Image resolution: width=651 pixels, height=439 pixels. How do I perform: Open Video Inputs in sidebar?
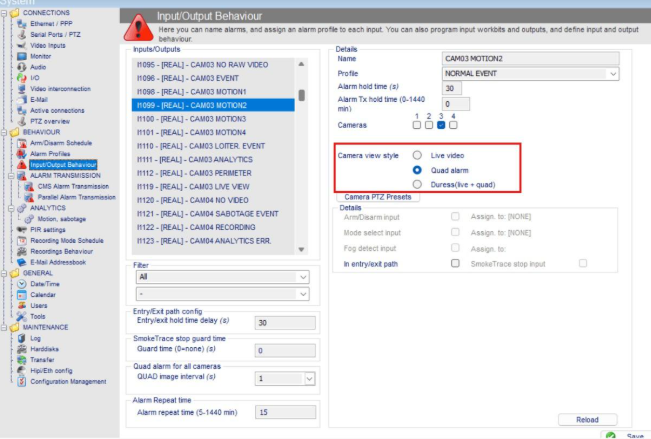point(50,45)
